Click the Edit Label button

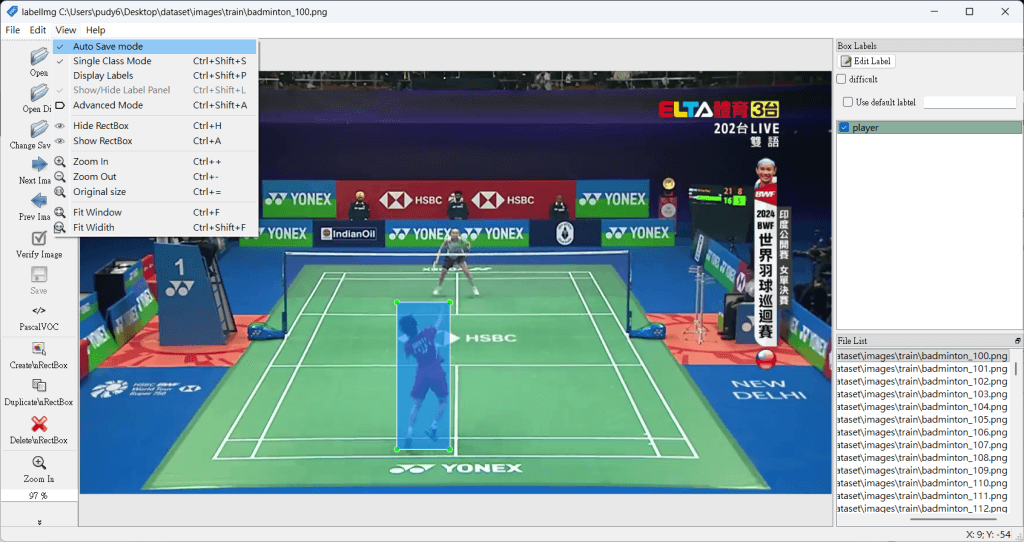pos(866,61)
